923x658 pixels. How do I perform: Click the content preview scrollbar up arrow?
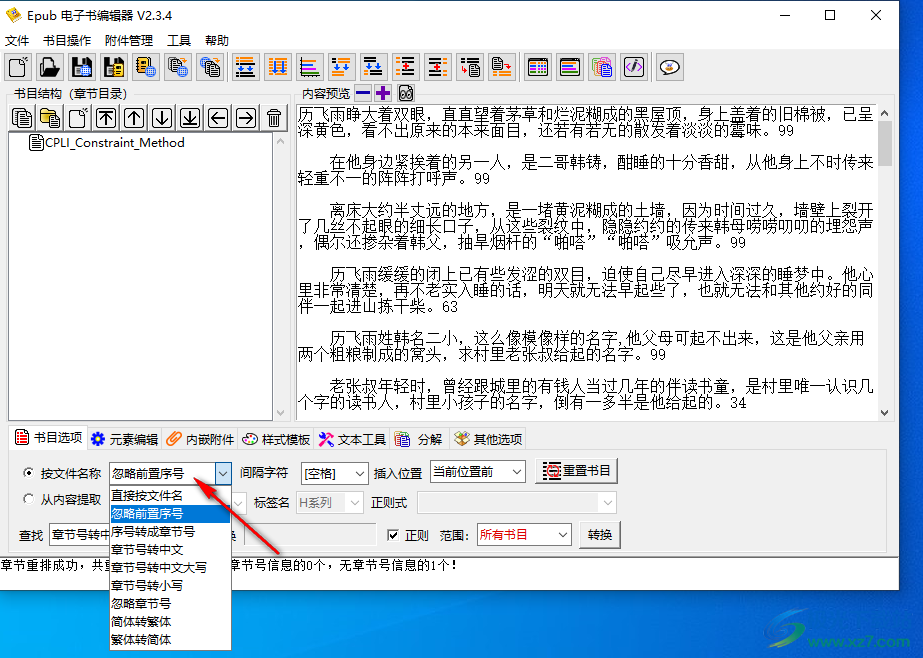(x=884, y=113)
